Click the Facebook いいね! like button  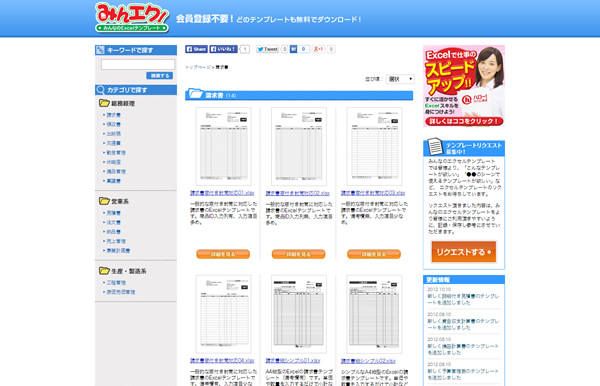click(223, 49)
